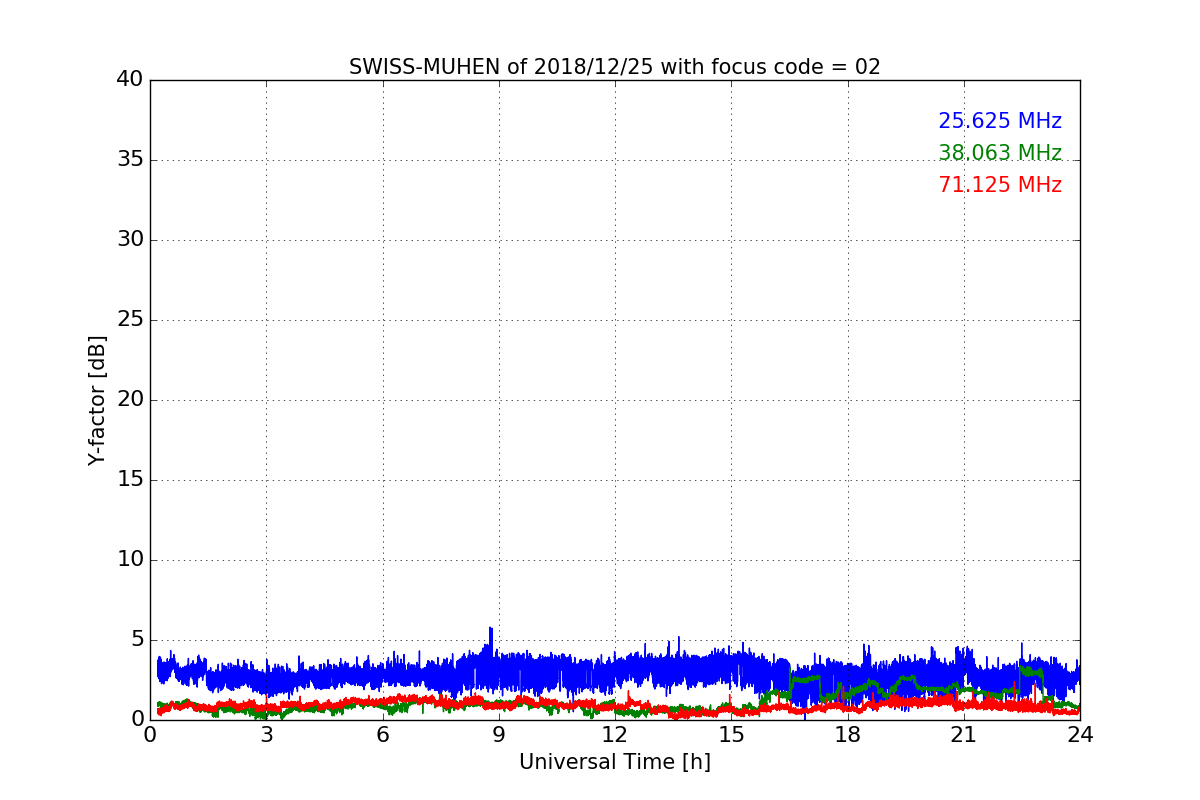Select the '38.063 MHz' legend label
This screenshot has width=1200, height=800.
click(x=1000, y=153)
